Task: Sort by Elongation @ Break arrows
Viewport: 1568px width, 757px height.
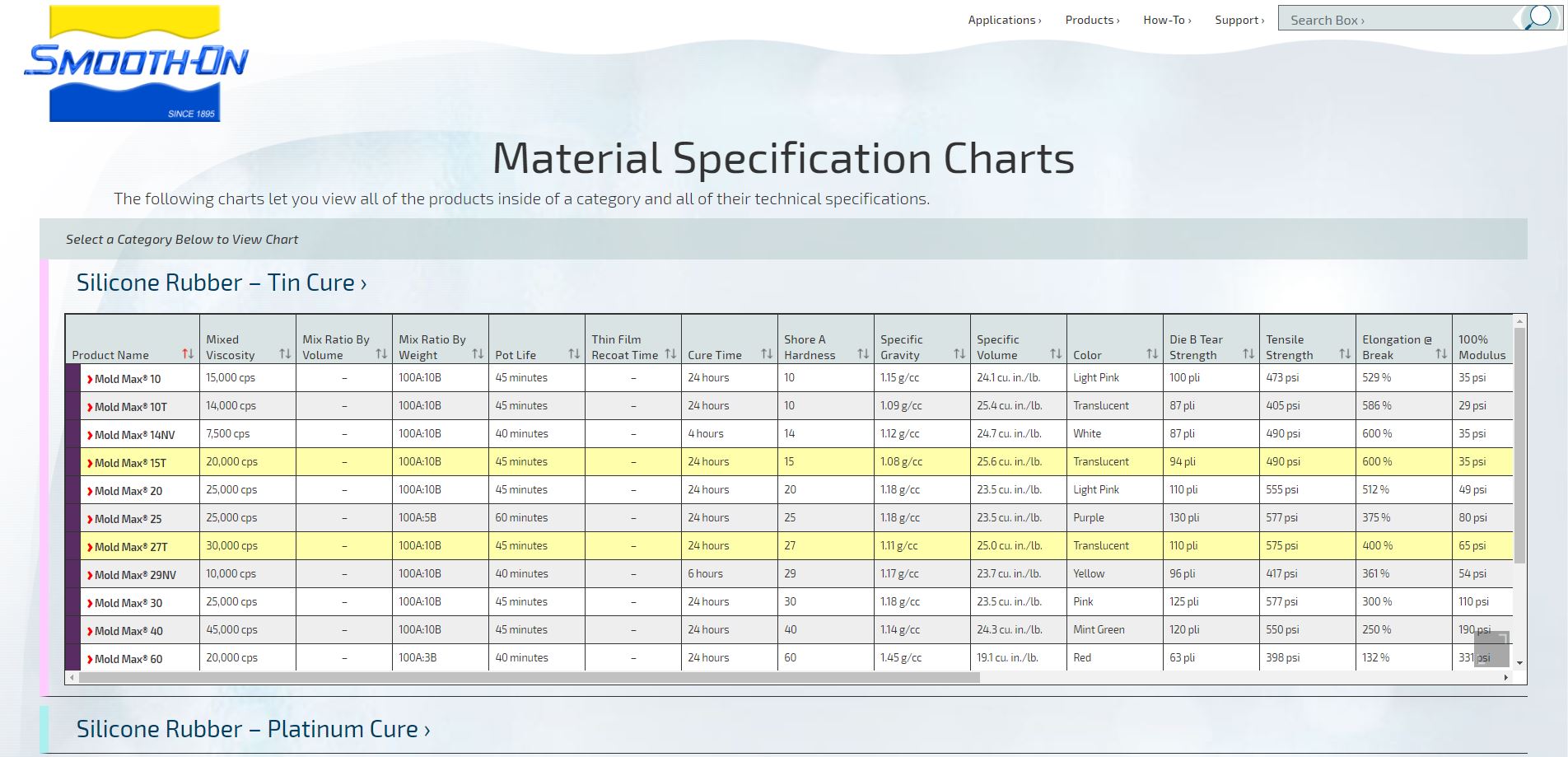Action: pos(1441,354)
